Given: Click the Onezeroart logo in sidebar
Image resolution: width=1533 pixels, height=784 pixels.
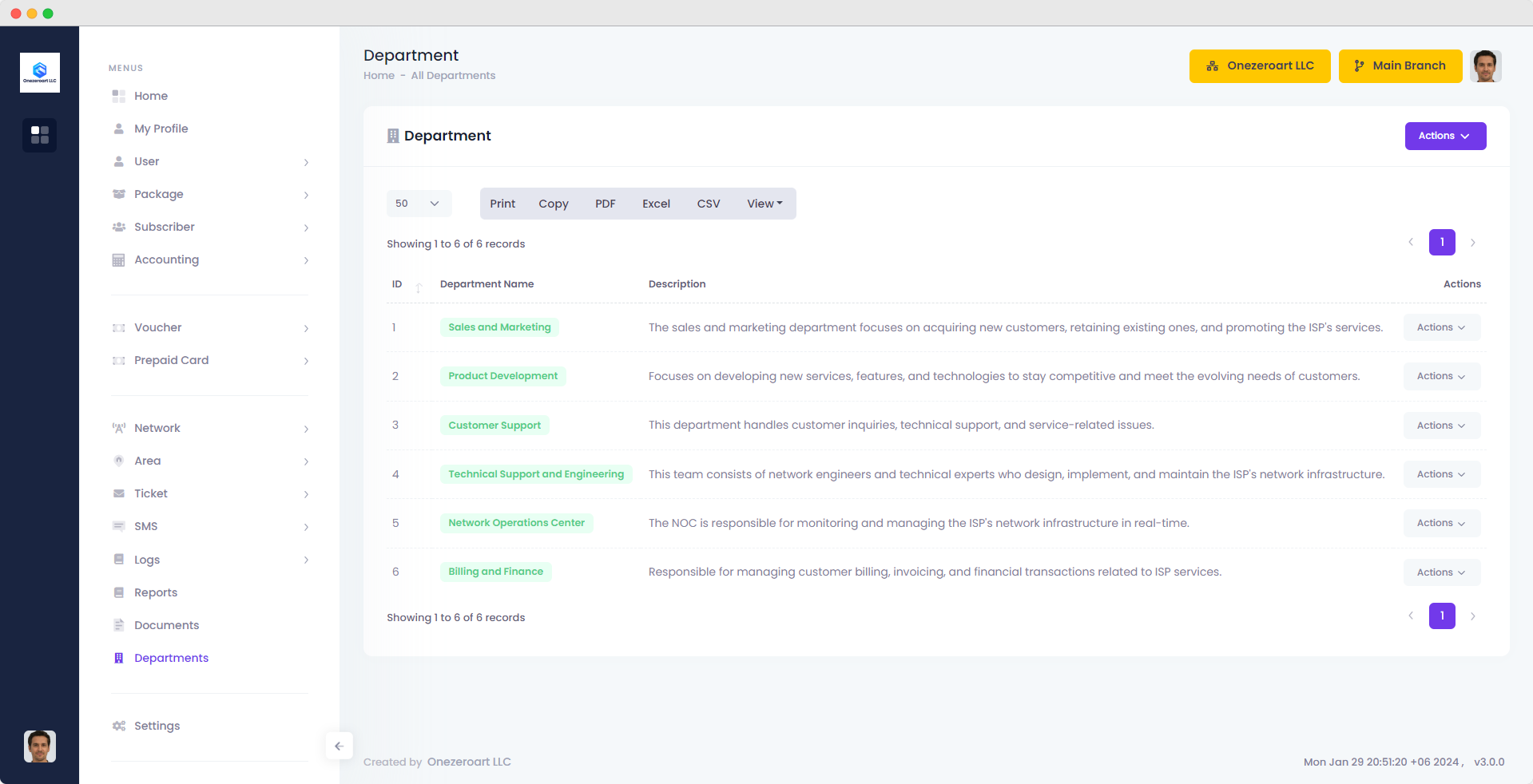Looking at the screenshot, I should [x=40, y=73].
